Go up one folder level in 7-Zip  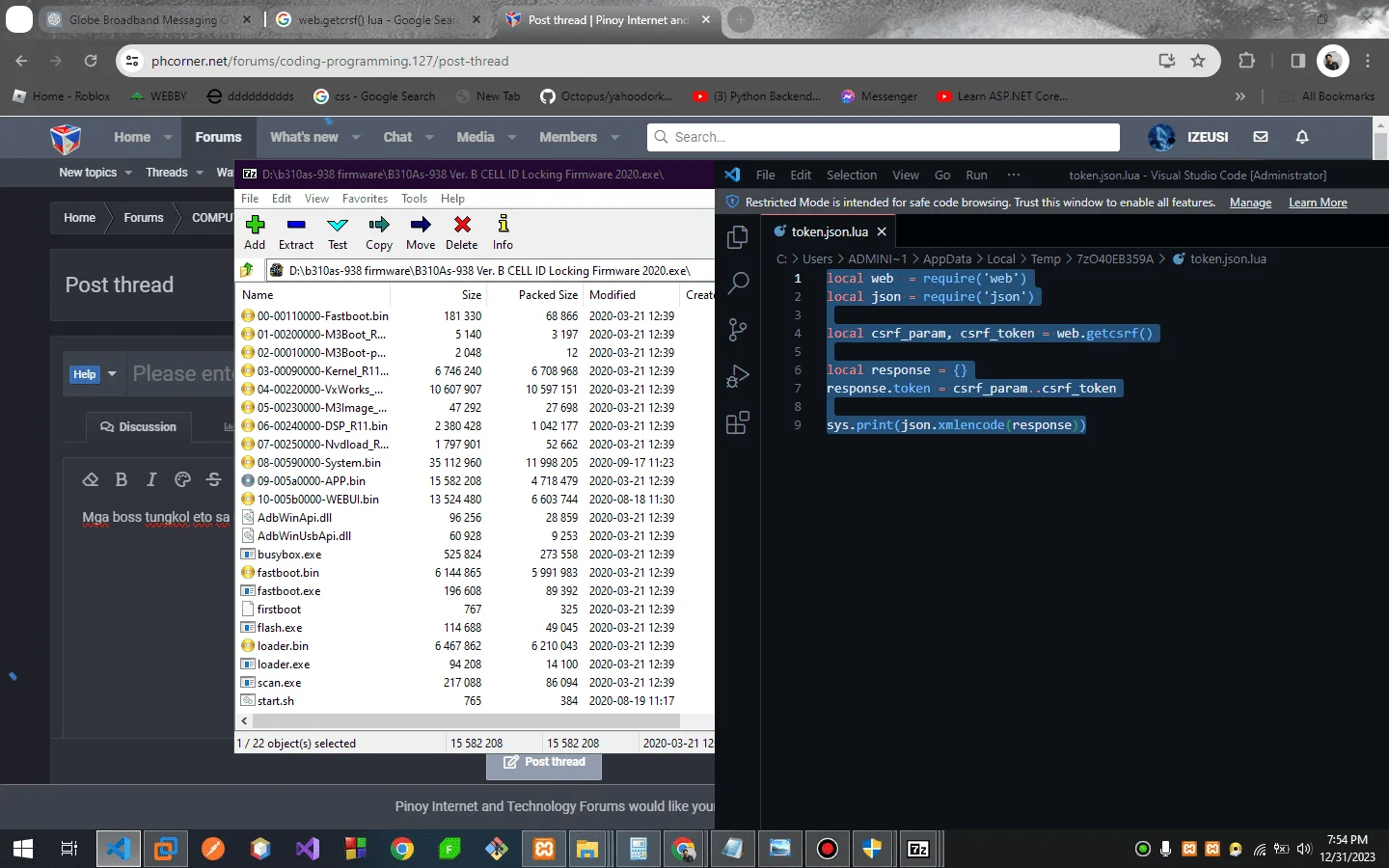247,270
